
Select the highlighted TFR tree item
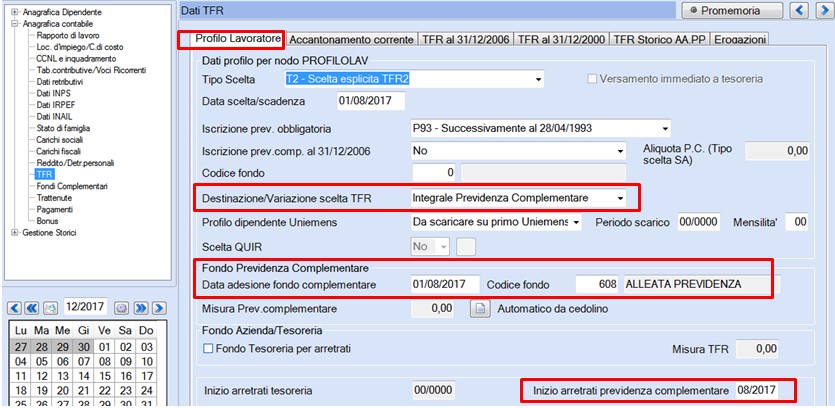pyautogui.click(x=44, y=175)
